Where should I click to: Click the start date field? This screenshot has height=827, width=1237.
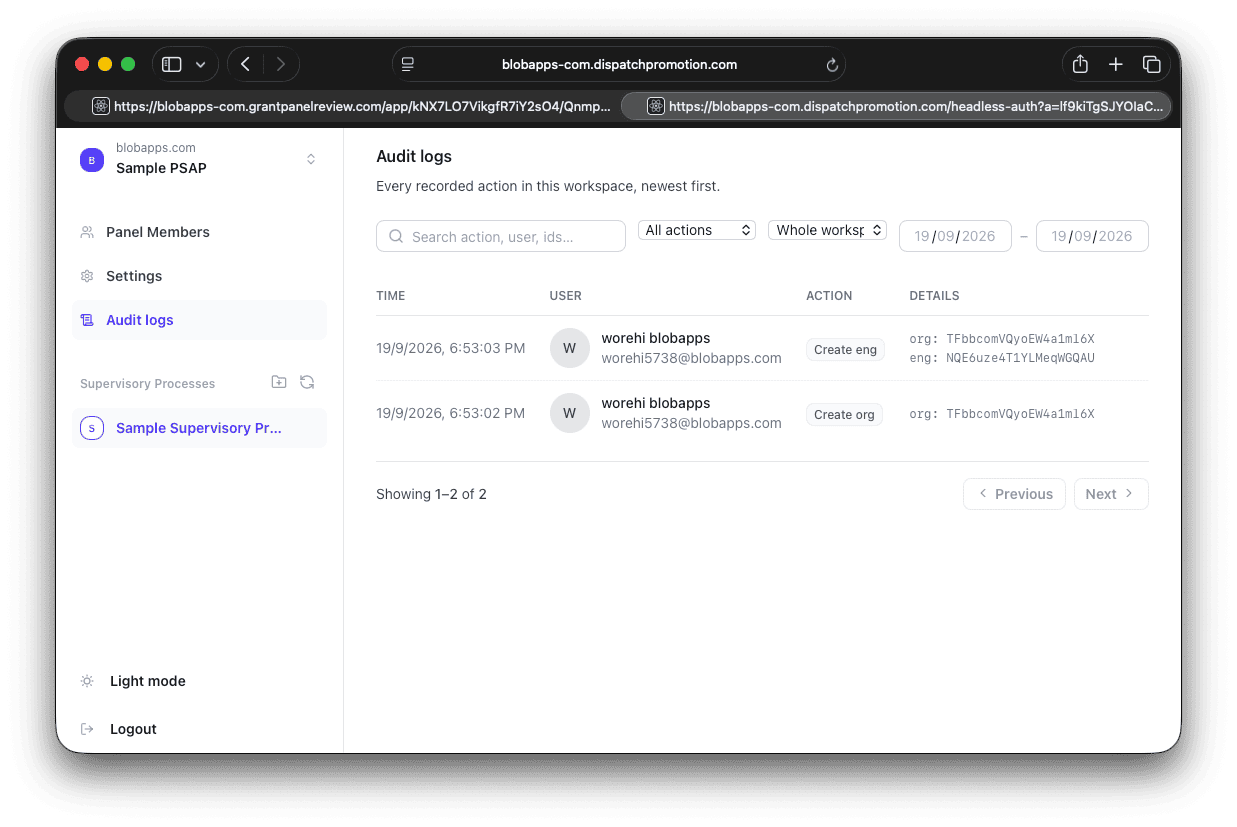[955, 236]
